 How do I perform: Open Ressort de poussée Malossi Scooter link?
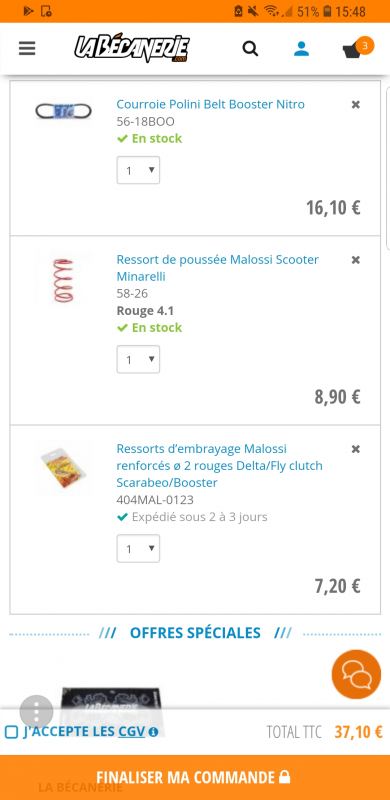[217, 268]
